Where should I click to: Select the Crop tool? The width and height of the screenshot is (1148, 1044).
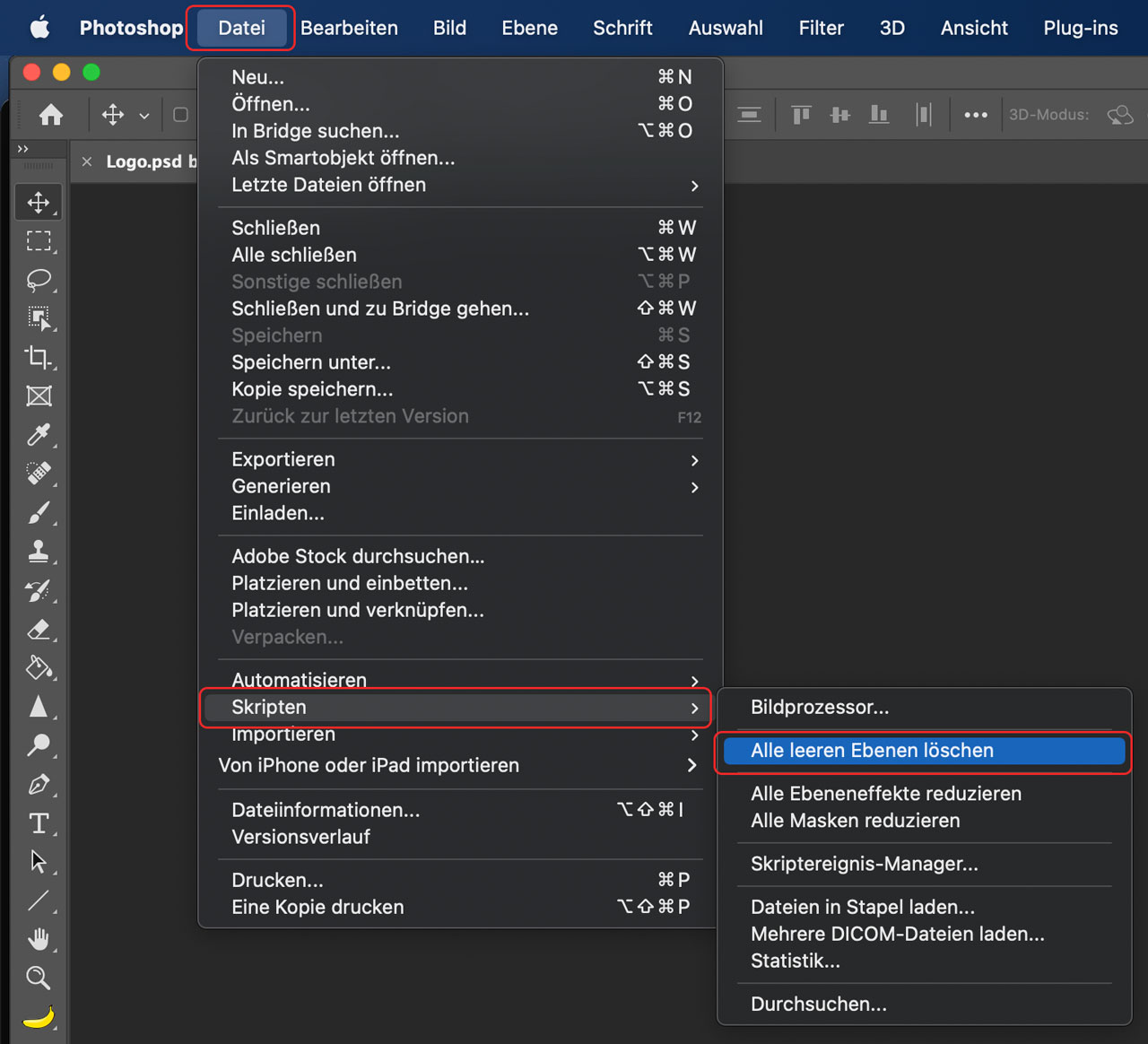[39, 357]
